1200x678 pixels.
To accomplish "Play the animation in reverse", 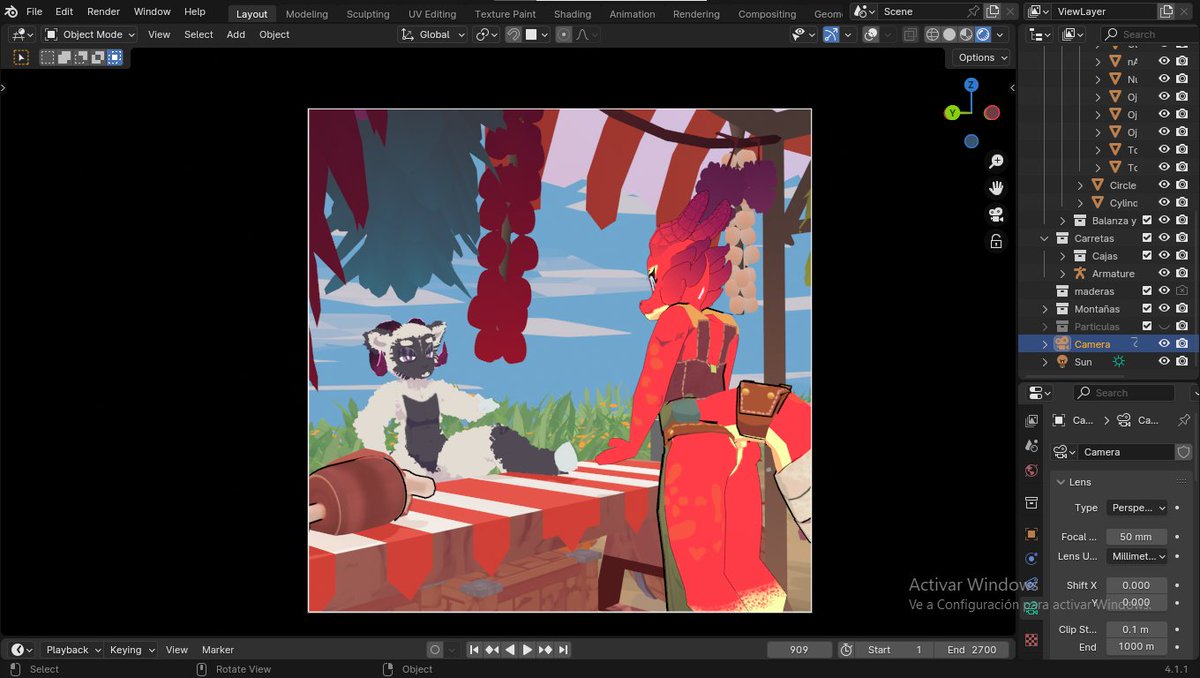I will coord(510,650).
